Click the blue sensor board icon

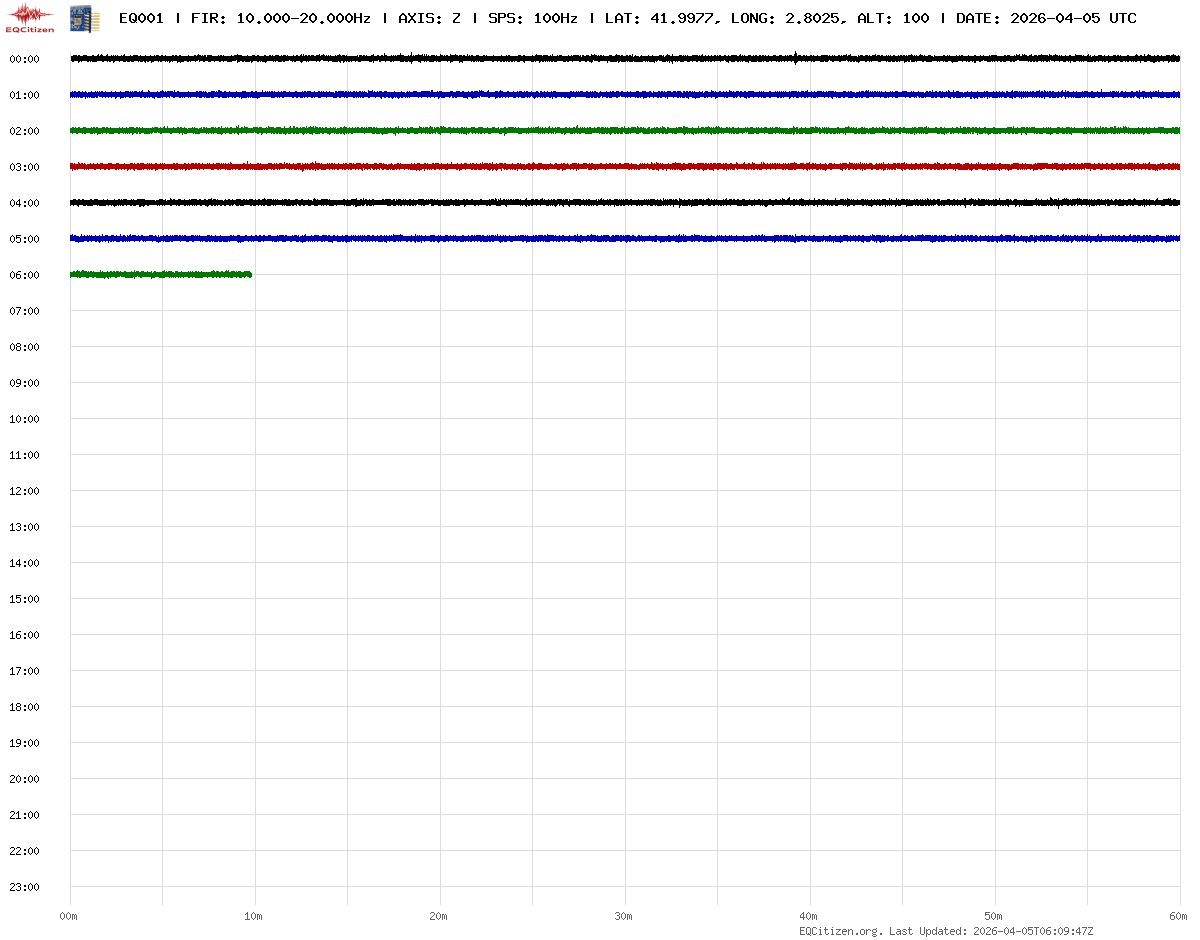pyautogui.click(x=85, y=17)
